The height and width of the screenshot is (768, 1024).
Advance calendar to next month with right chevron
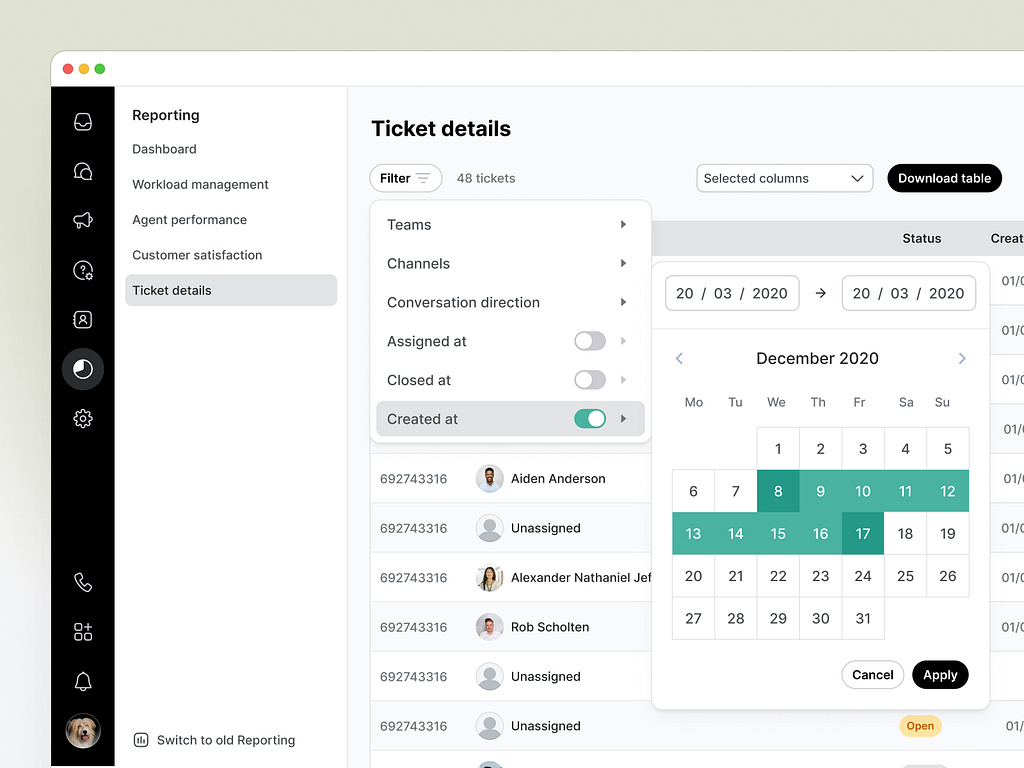(x=961, y=358)
